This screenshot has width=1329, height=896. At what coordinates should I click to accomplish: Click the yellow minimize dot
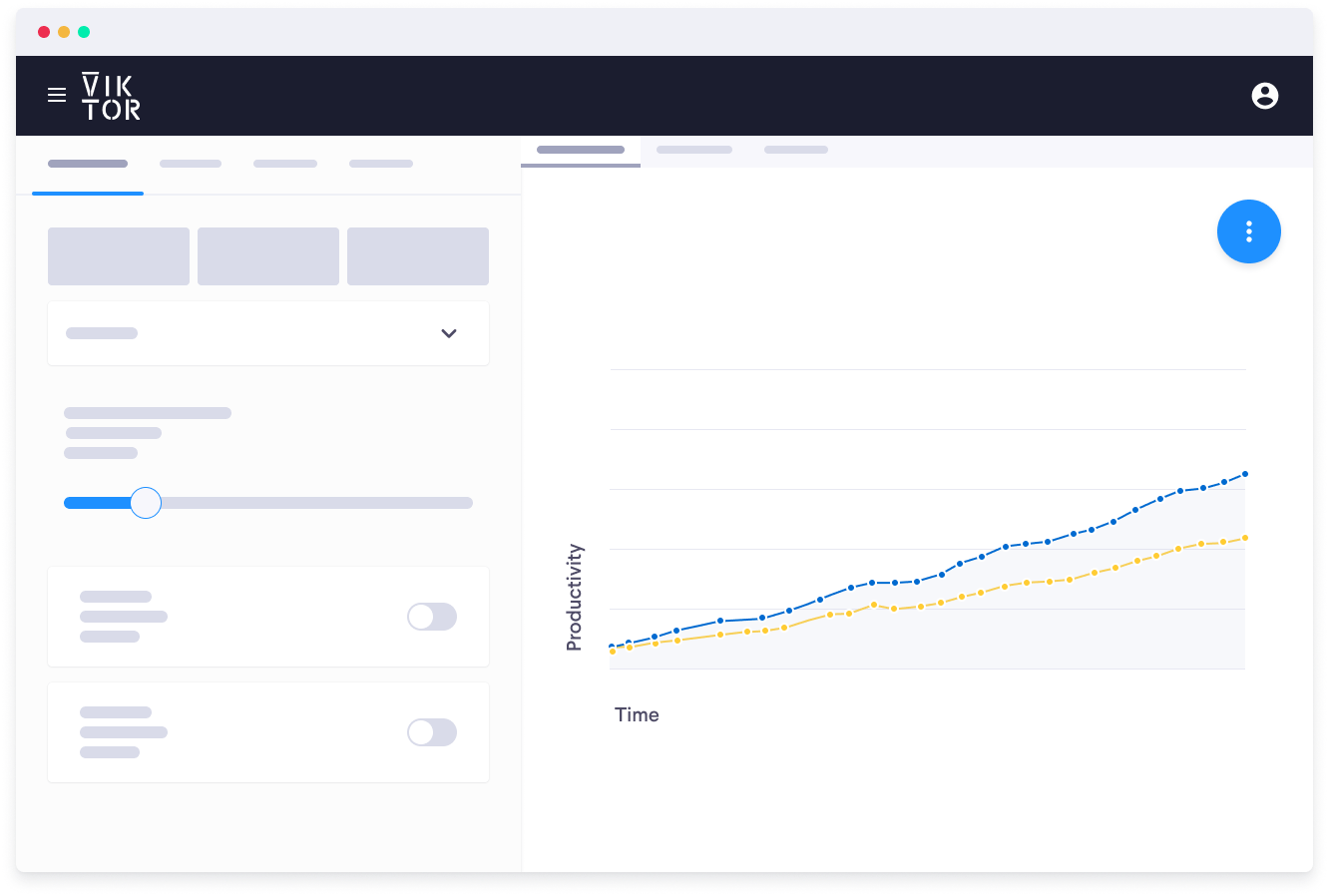point(64,32)
